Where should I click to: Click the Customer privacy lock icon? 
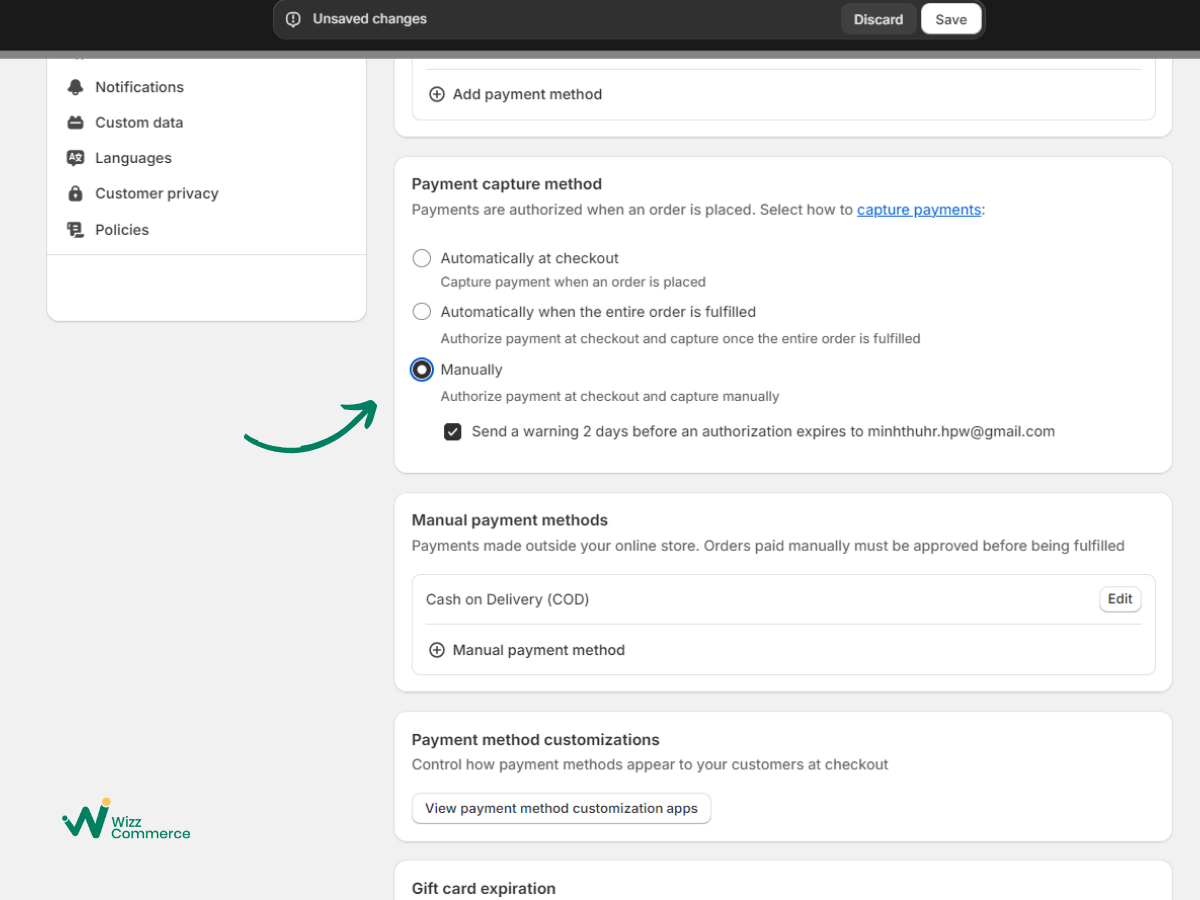tap(75, 194)
